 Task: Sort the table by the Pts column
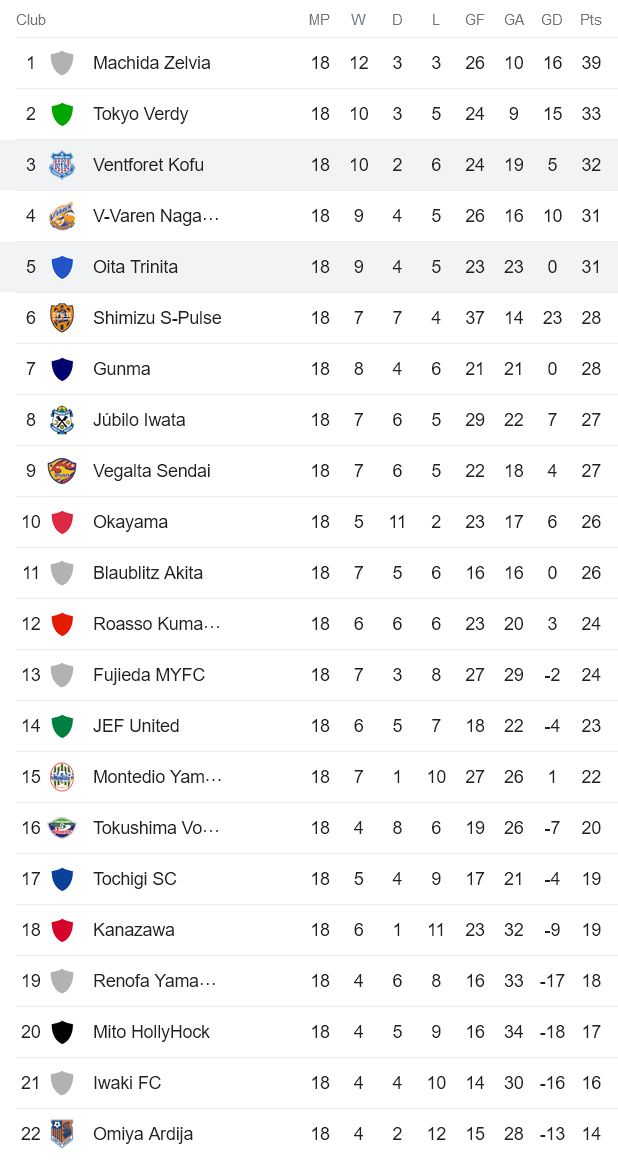[591, 19]
